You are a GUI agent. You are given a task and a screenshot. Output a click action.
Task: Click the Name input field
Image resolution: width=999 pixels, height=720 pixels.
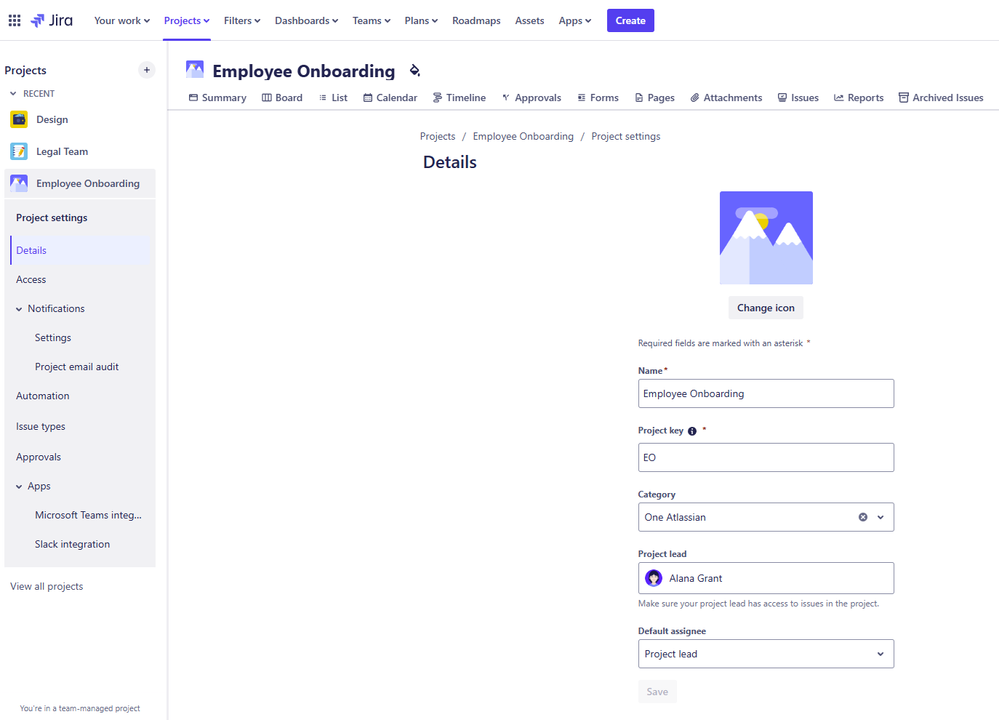[x=766, y=394]
